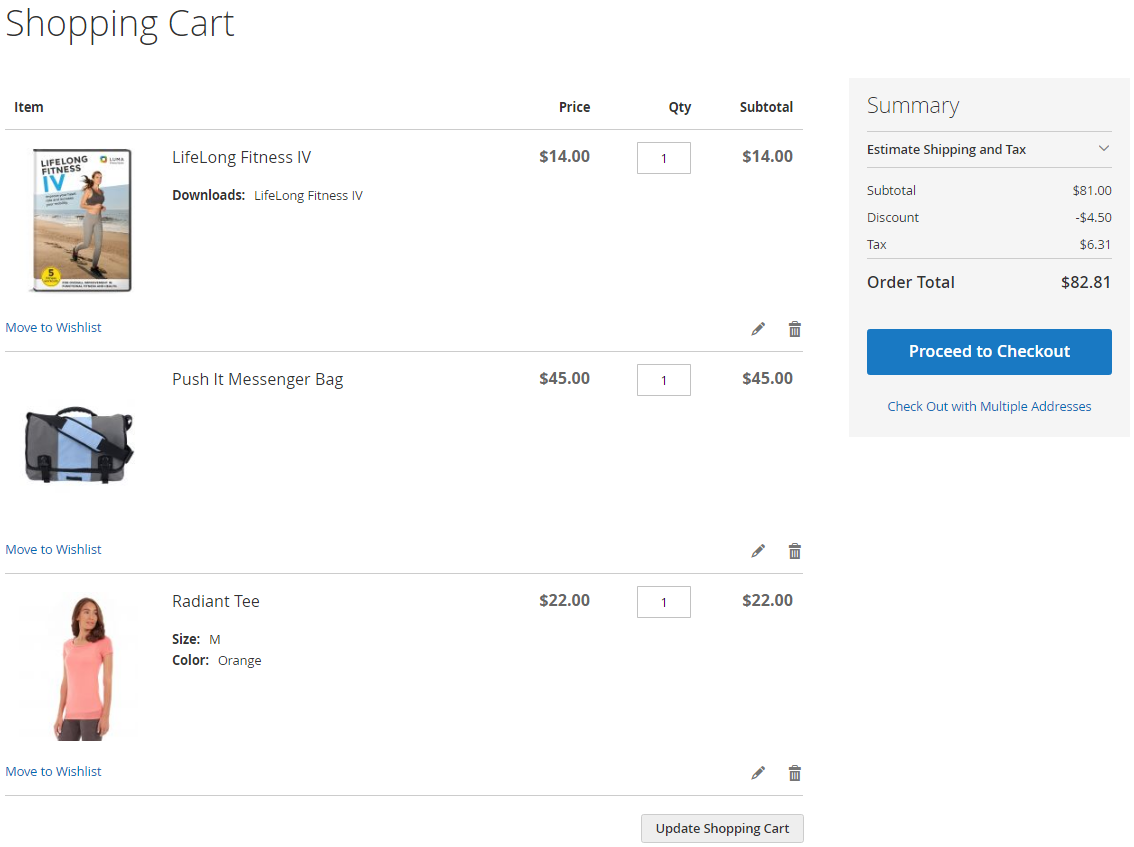
Task: Click the Estimate Shipping chevron arrow
Action: [x=1104, y=149]
